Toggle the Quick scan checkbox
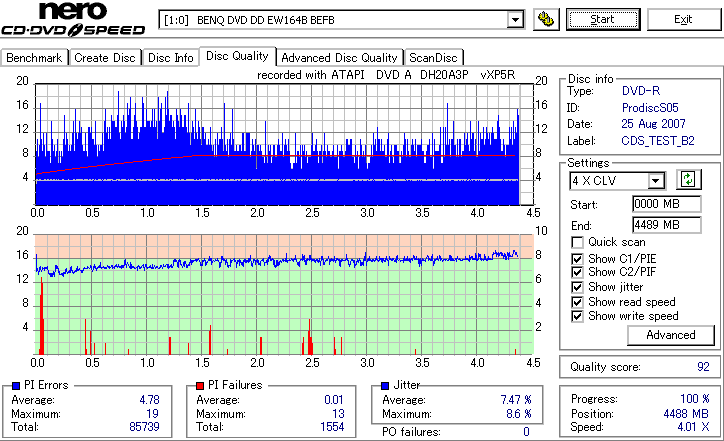The image size is (724, 441). tap(577, 242)
